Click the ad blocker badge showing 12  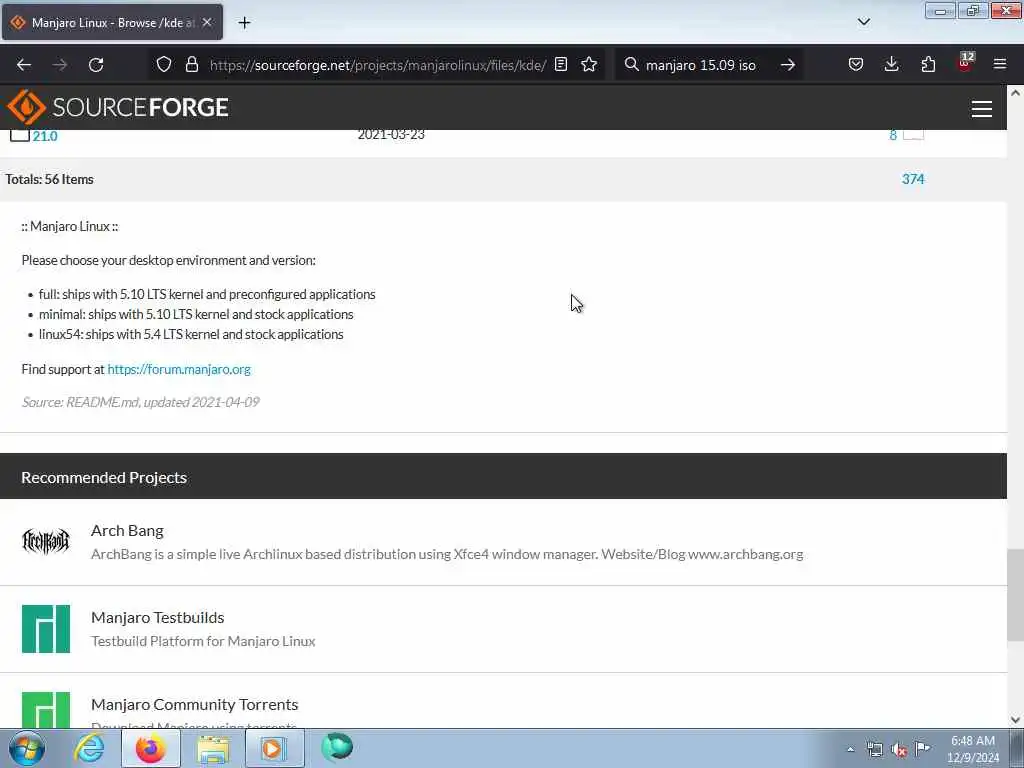click(x=965, y=63)
